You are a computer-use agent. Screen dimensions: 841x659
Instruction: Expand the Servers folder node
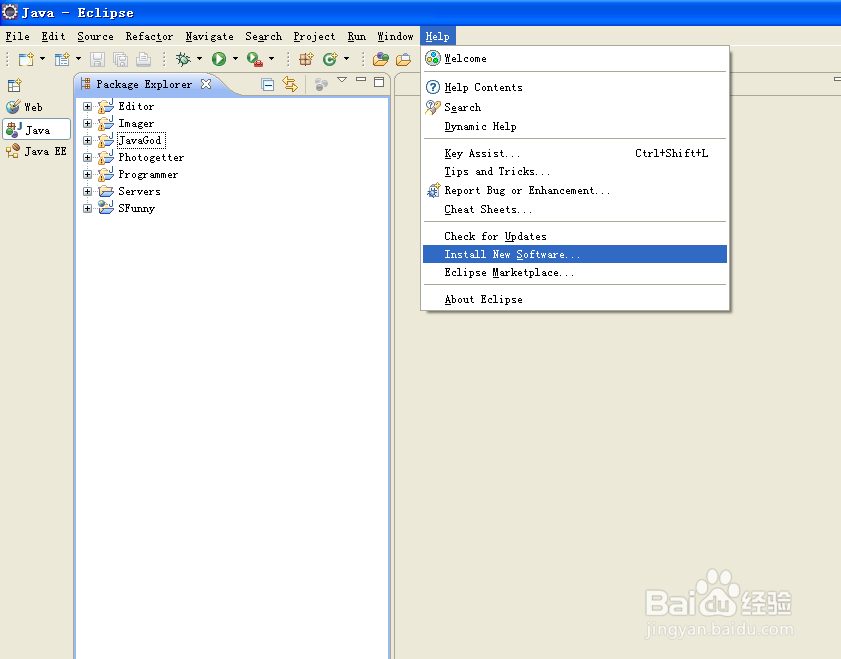tap(87, 191)
